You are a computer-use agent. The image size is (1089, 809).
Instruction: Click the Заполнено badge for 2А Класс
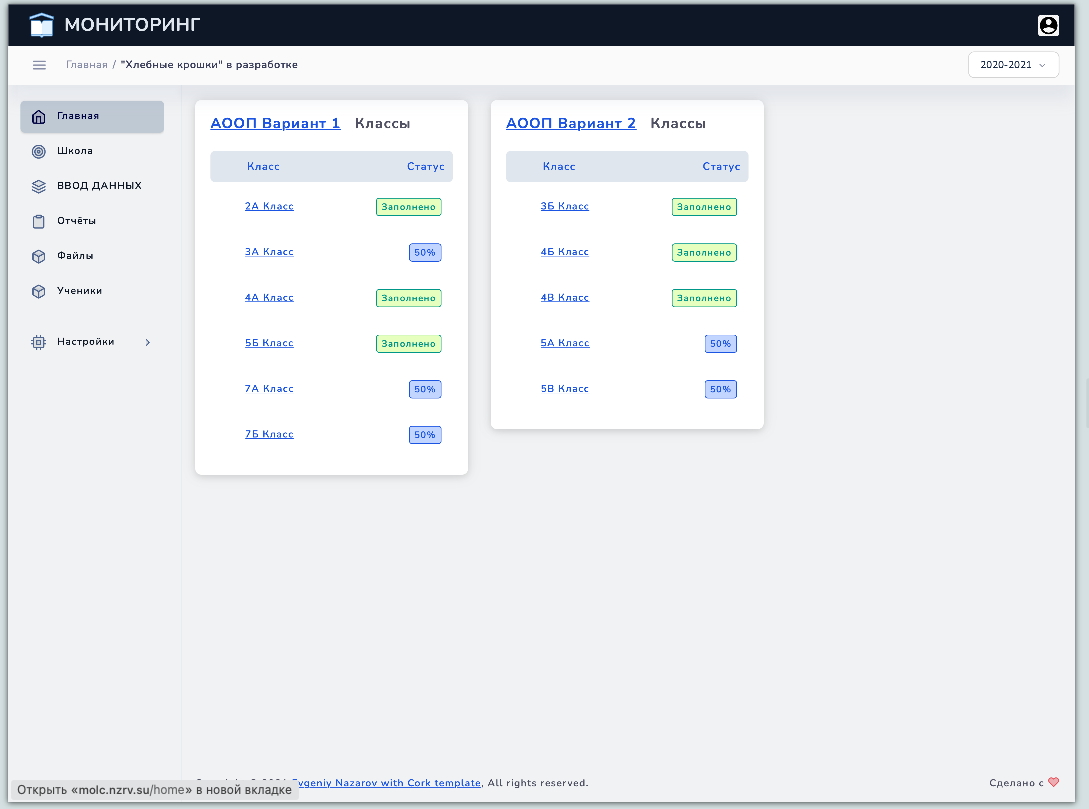(408, 207)
